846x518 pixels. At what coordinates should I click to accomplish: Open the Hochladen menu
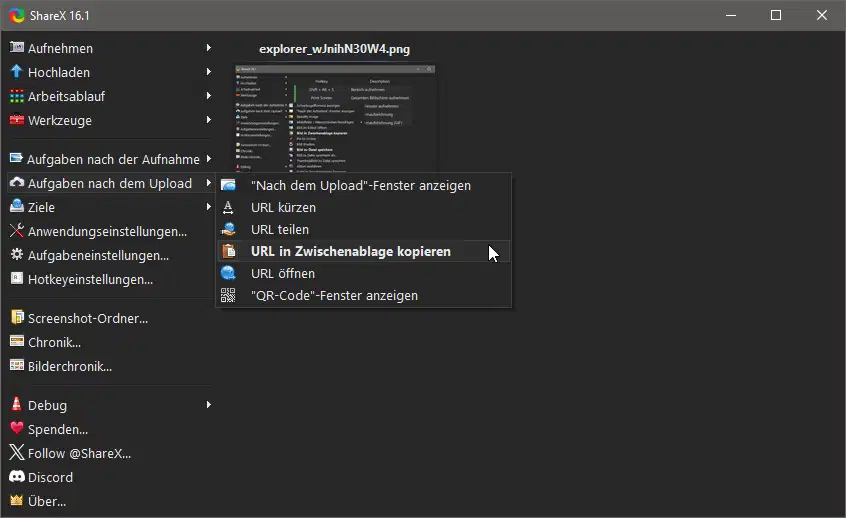pyautogui.click(x=111, y=72)
